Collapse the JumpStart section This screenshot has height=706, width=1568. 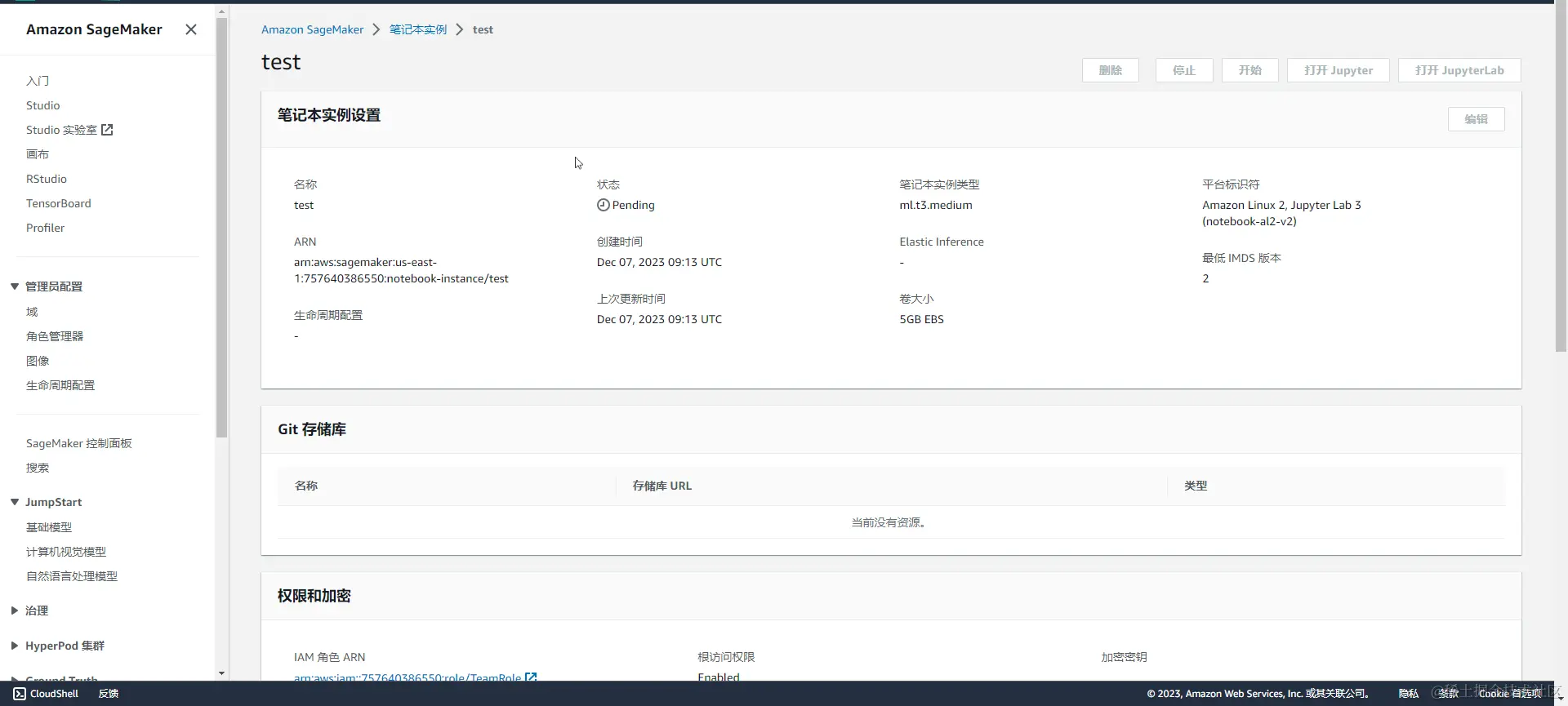15,502
